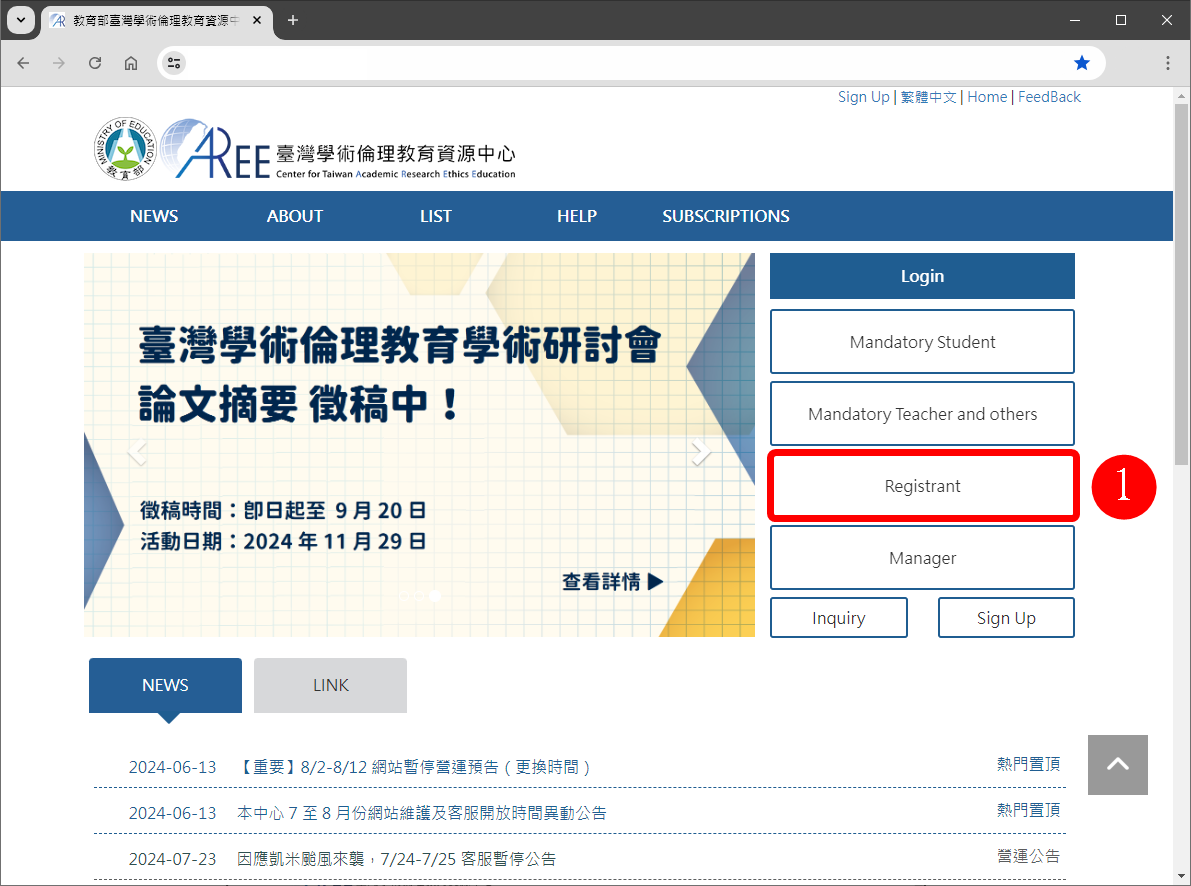Open the SUBSCRIPTIONS navigation menu
This screenshot has height=886, width=1191.
[x=726, y=217]
